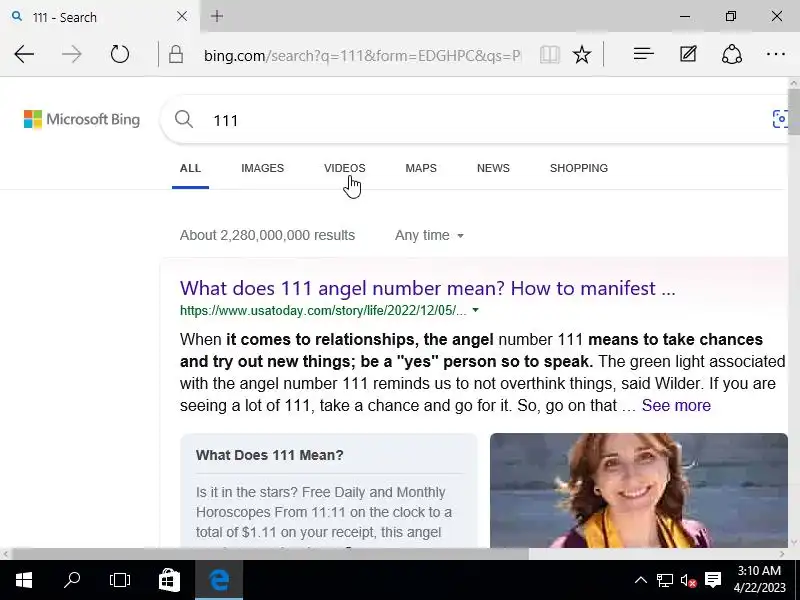Expand the usatoday.com URL dropdown arrow
This screenshot has width=800, height=600.
pyautogui.click(x=476, y=310)
